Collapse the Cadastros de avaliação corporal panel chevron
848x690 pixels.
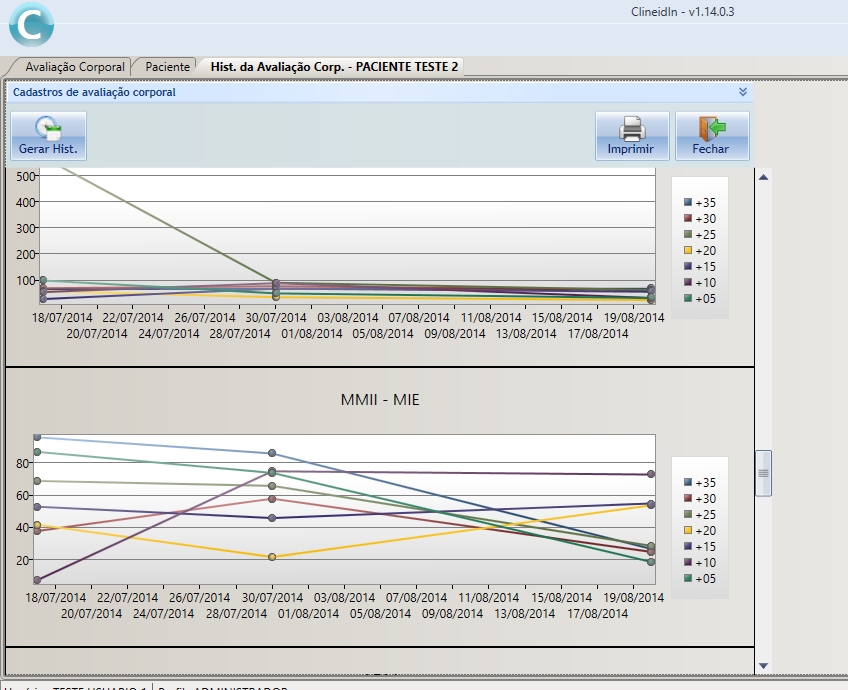click(x=742, y=92)
